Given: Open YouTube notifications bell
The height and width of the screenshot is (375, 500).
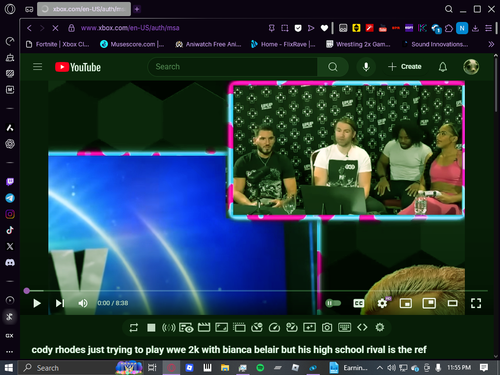Looking at the screenshot, I should [443, 67].
